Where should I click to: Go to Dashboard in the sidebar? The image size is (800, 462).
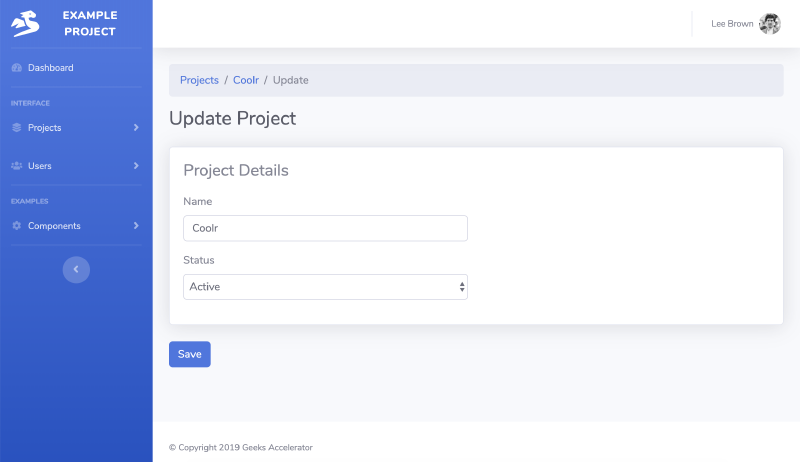(x=50, y=68)
